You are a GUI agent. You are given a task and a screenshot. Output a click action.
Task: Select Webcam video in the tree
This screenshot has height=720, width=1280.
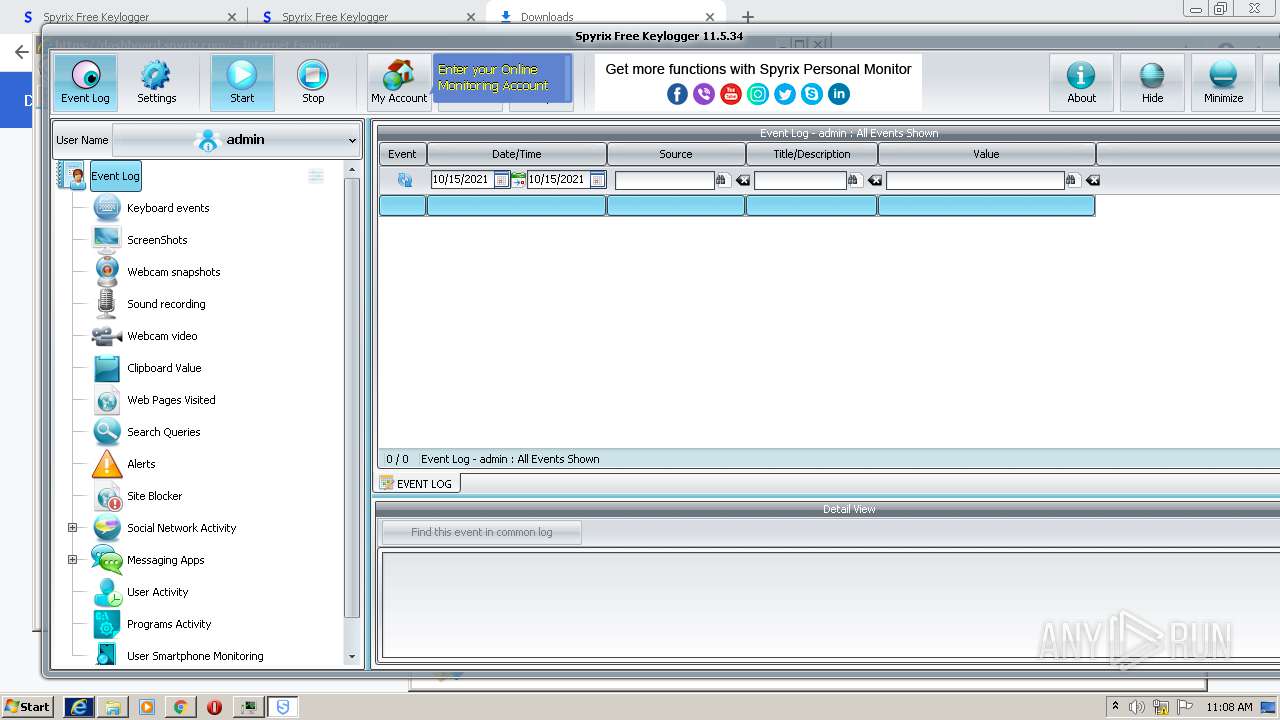point(162,336)
